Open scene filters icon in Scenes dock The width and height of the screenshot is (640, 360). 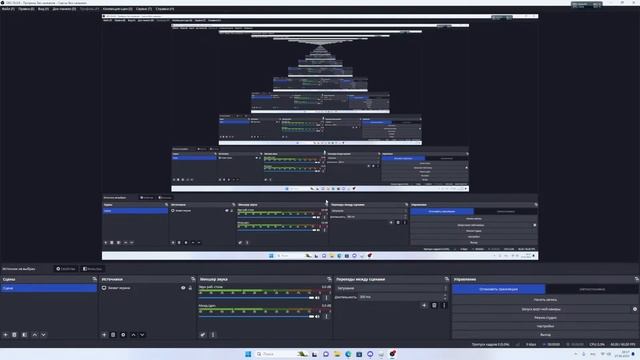(x=24, y=335)
